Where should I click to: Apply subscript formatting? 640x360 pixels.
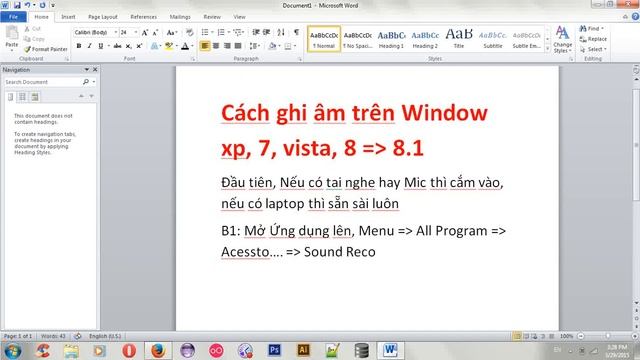(129, 46)
